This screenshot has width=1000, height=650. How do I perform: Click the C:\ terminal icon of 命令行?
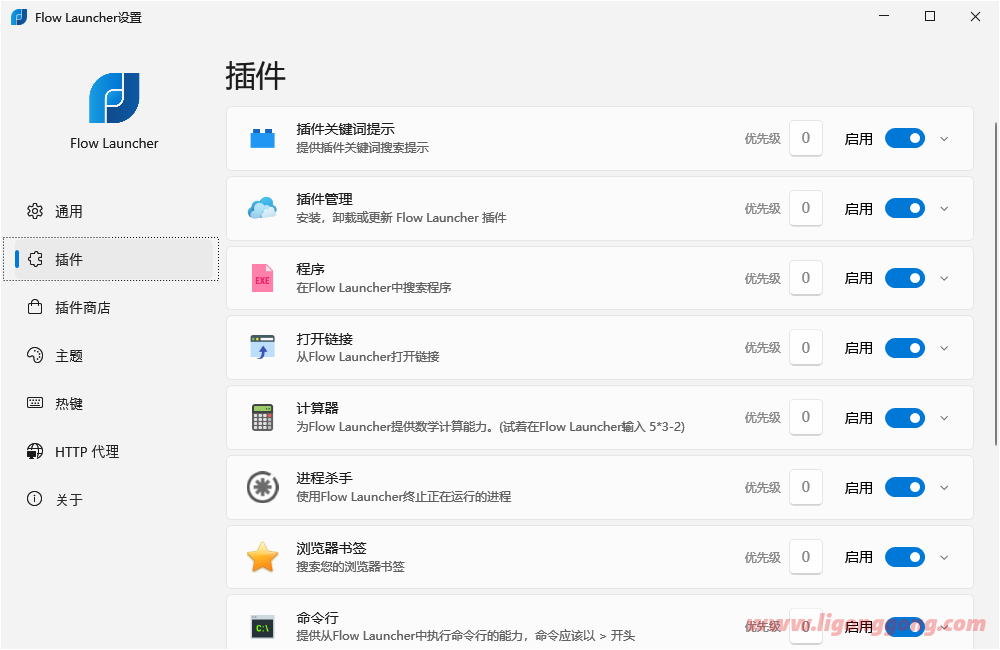(x=262, y=627)
